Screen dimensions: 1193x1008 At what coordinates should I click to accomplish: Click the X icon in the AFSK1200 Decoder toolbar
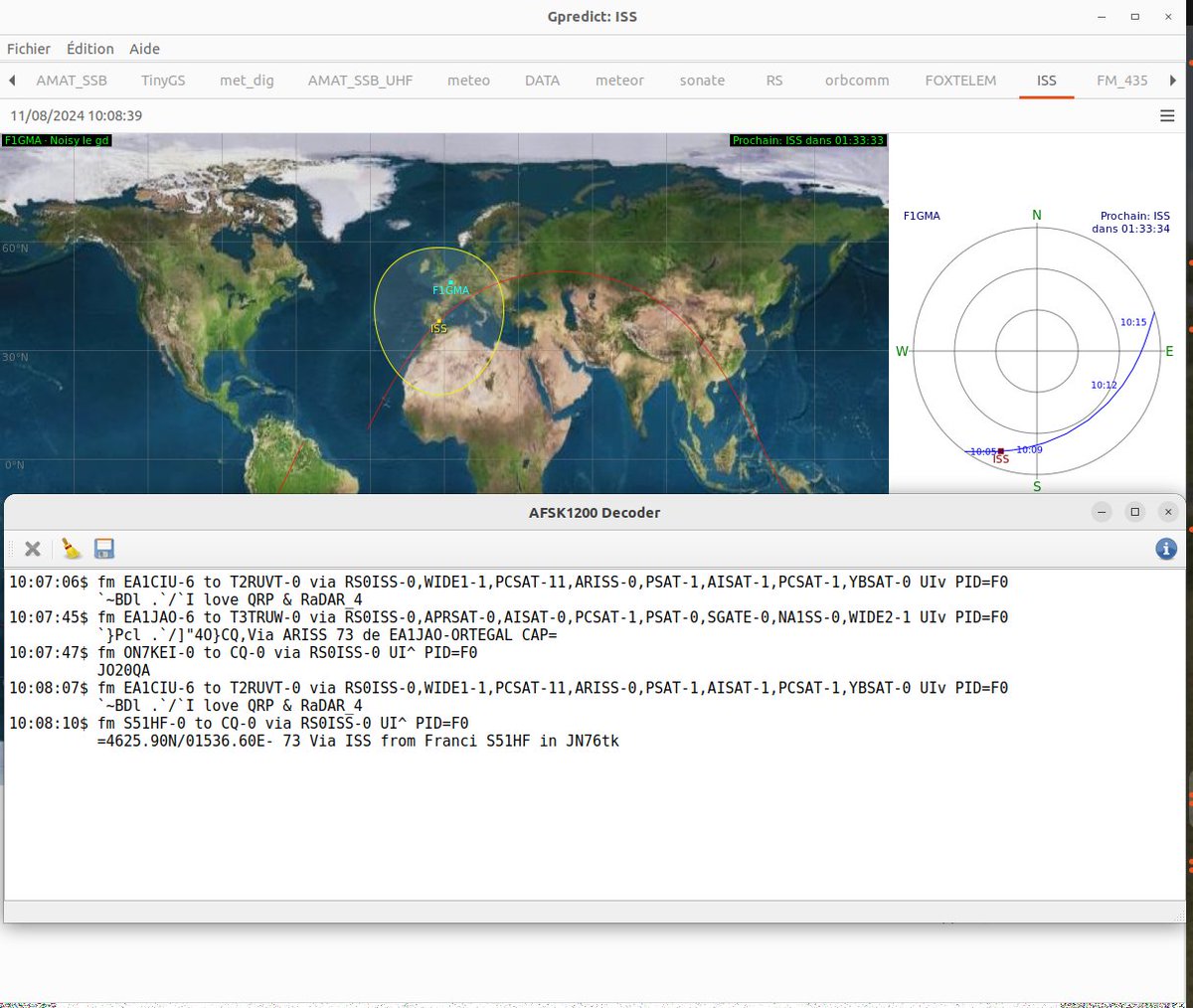[x=31, y=548]
